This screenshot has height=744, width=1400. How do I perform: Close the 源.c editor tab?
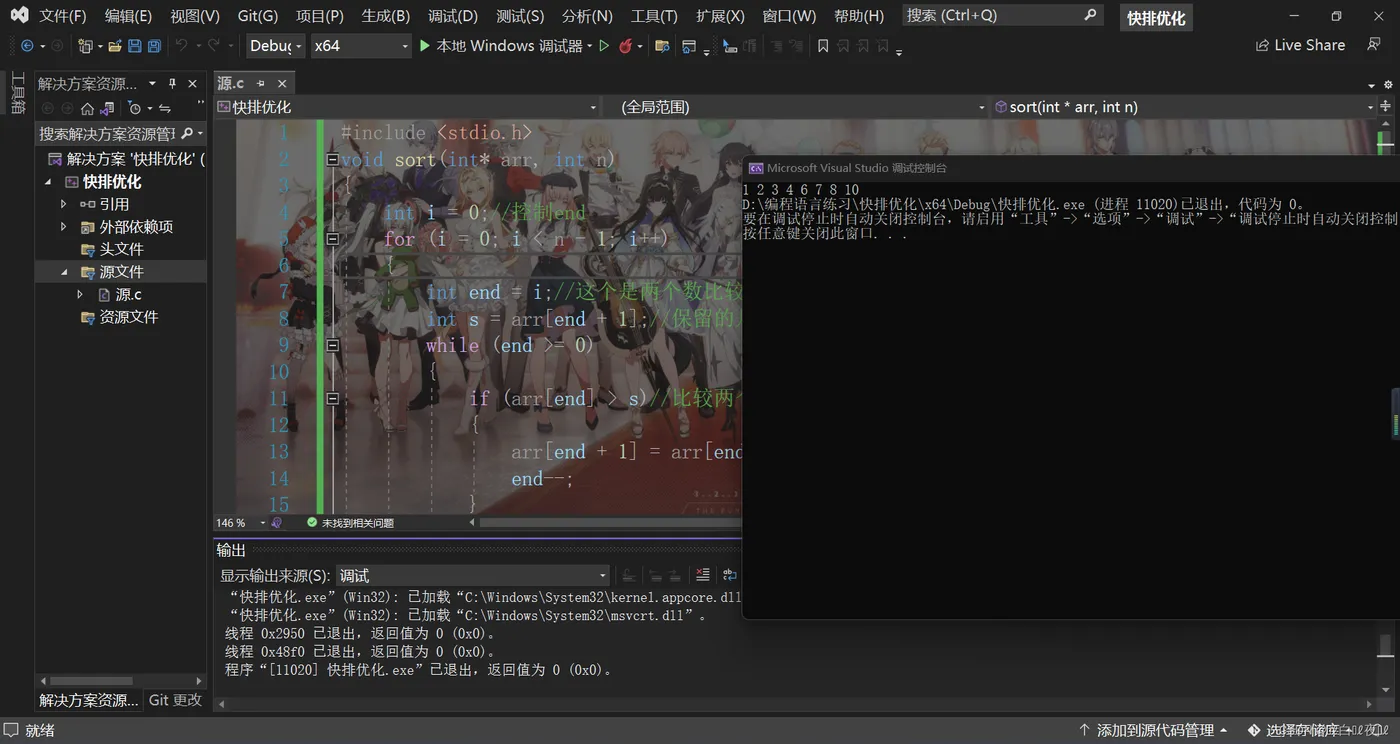(282, 84)
